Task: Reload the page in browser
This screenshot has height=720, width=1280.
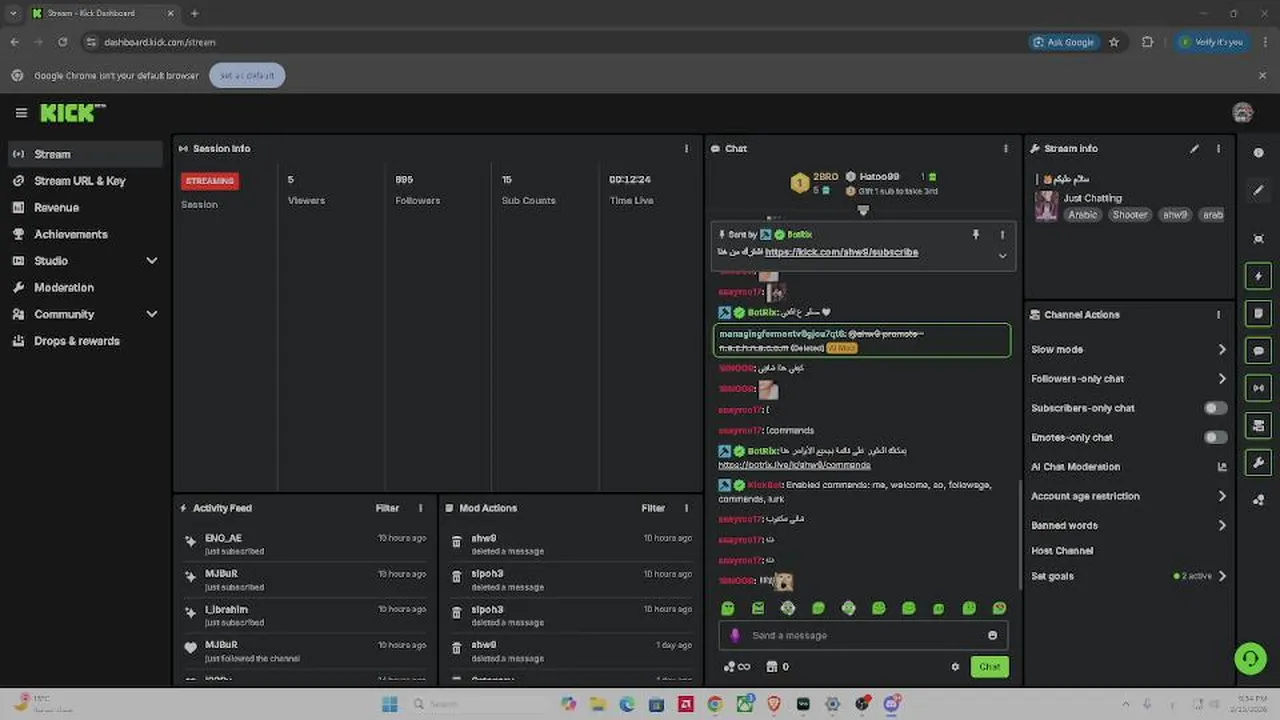Action: pyautogui.click(x=62, y=42)
